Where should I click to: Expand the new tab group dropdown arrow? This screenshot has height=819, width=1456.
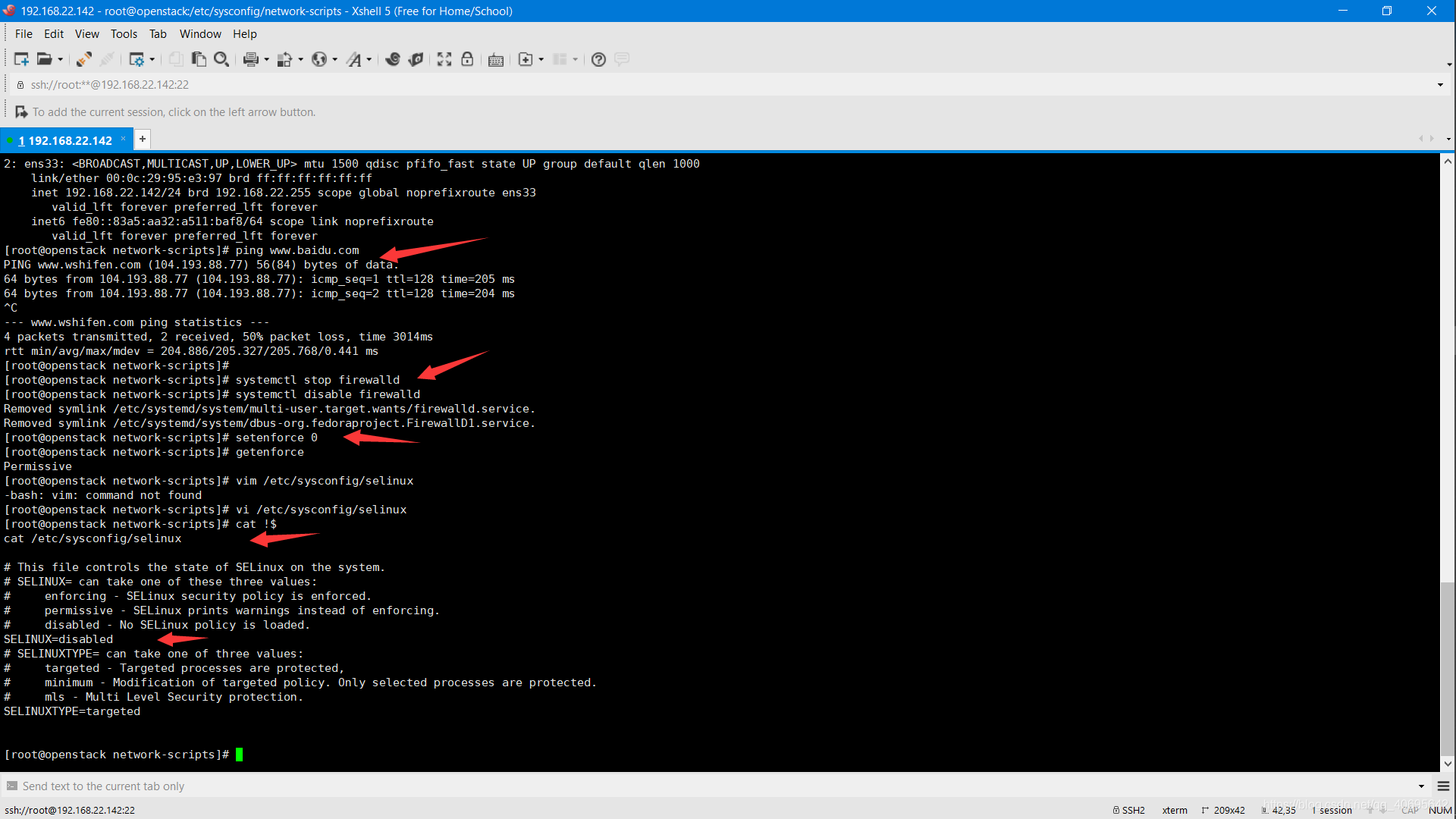[x=541, y=59]
